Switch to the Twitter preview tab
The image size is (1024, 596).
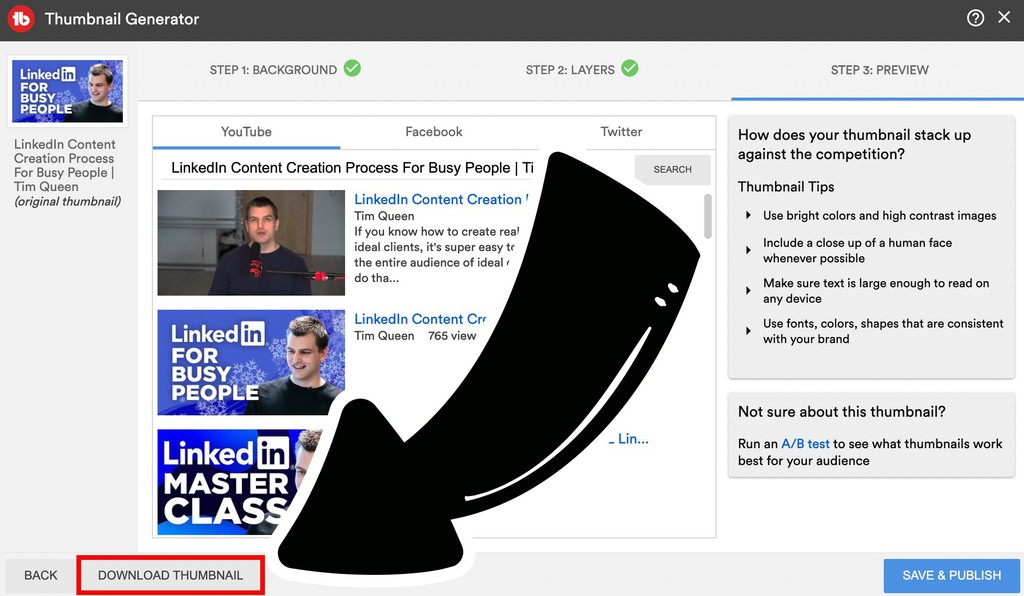coord(621,132)
